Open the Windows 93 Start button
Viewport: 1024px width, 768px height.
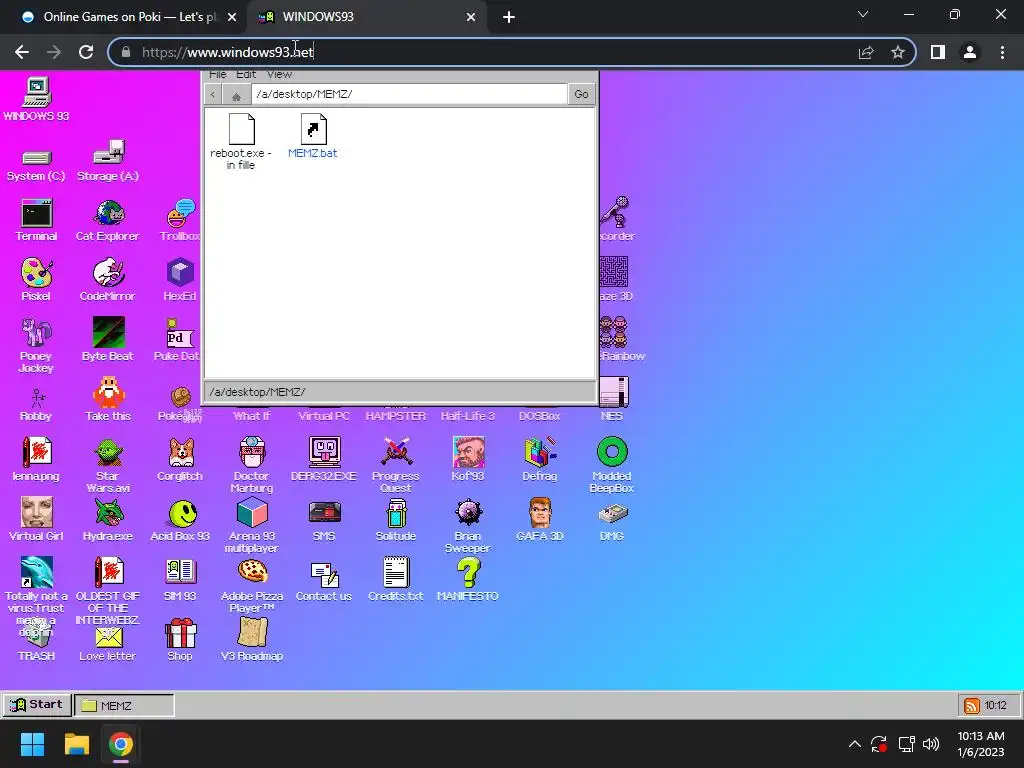pos(37,705)
